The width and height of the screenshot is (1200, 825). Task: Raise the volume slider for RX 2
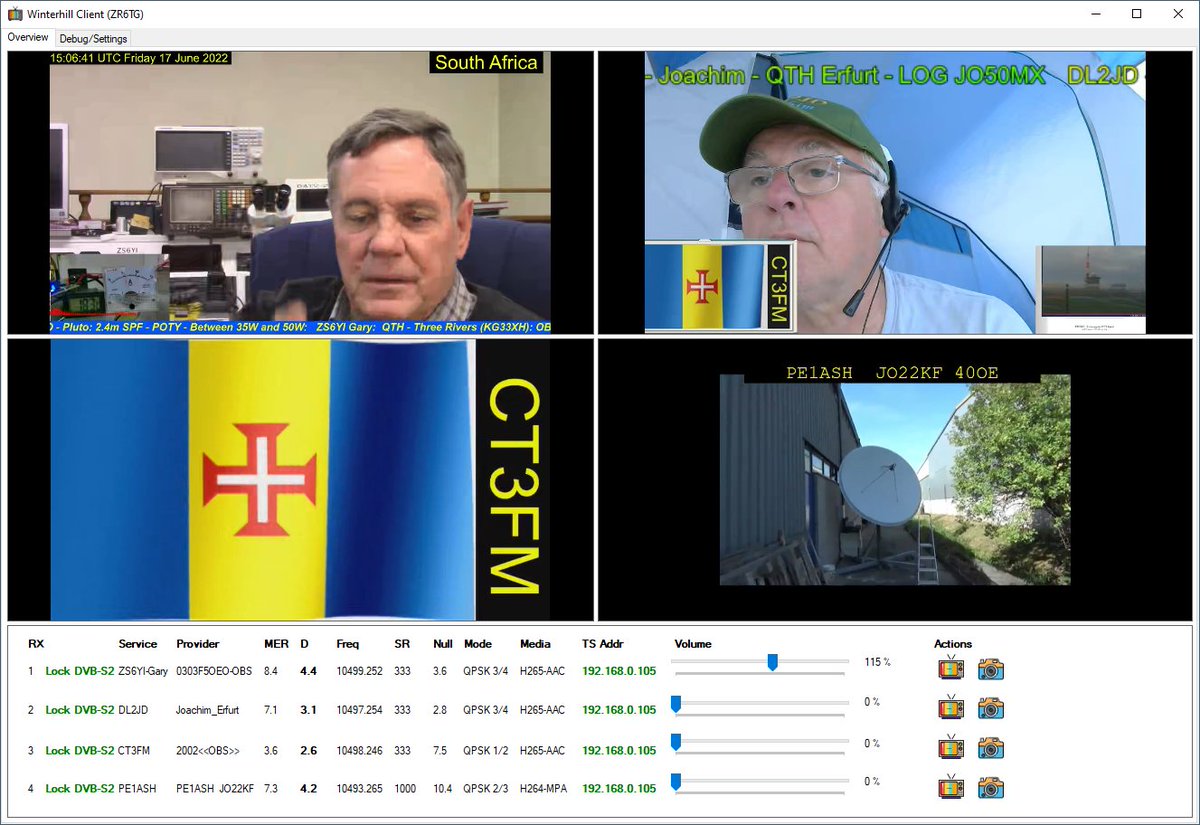pyautogui.click(x=678, y=701)
